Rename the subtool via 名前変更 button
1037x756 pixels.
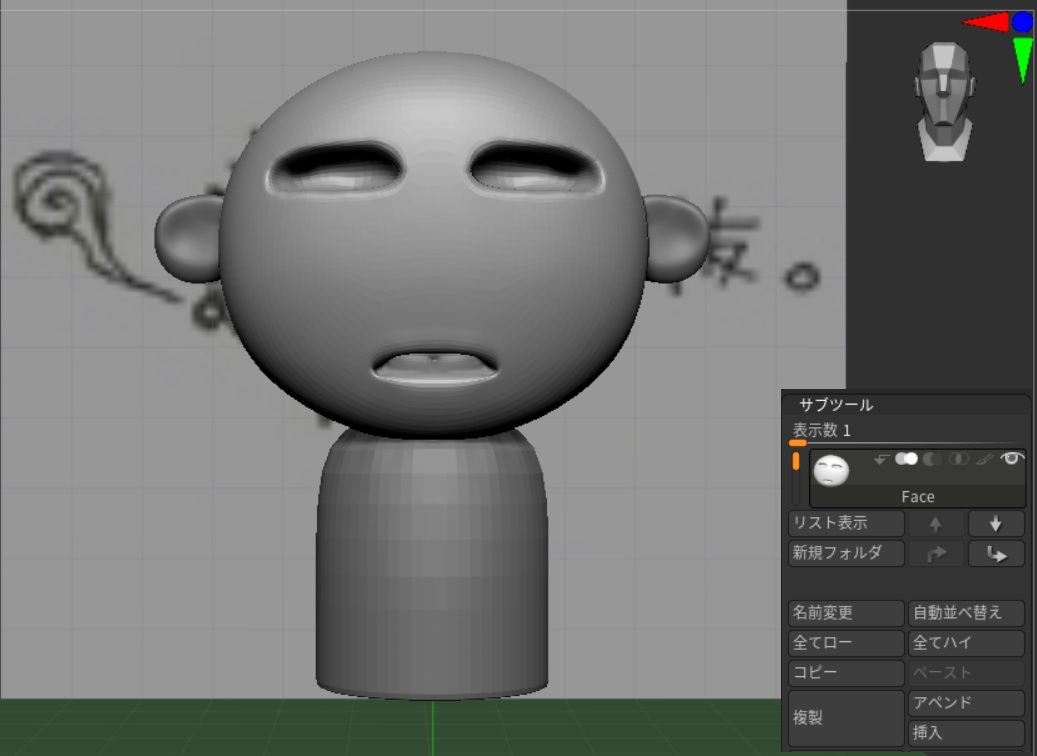(x=843, y=612)
